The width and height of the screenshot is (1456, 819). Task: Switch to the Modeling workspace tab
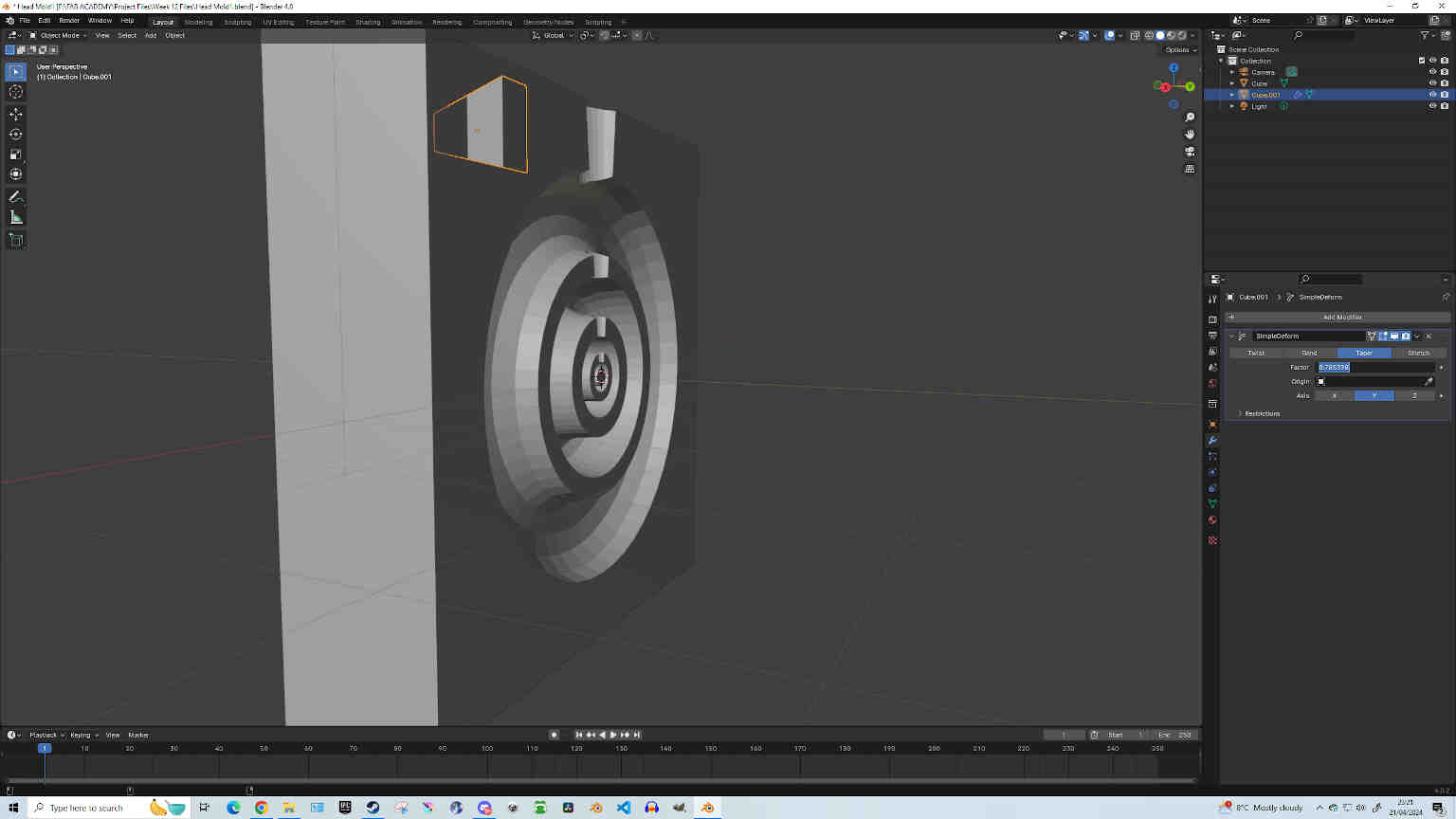pos(198,22)
